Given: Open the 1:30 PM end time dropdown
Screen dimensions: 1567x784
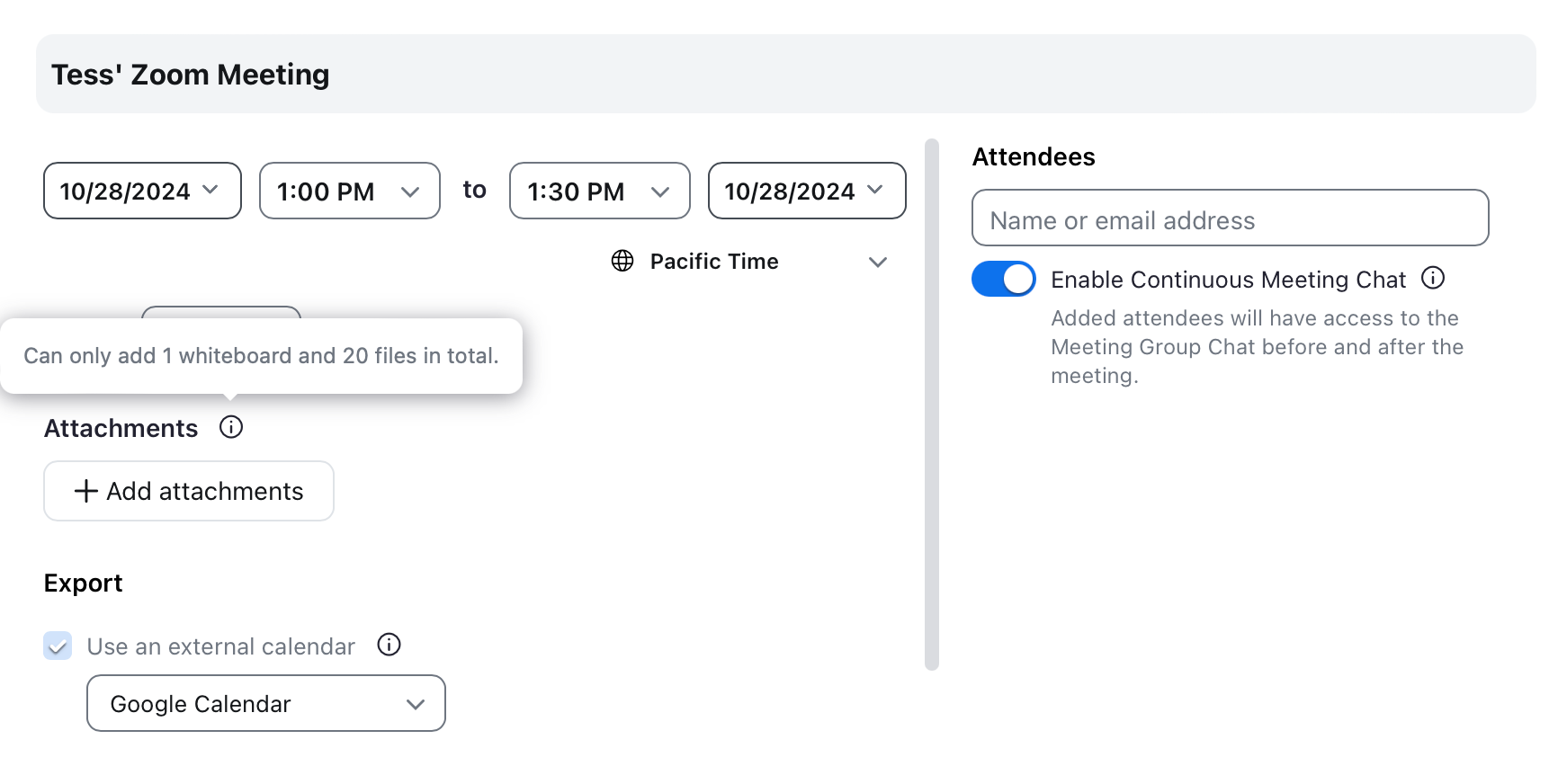Looking at the screenshot, I should click(599, 191).
